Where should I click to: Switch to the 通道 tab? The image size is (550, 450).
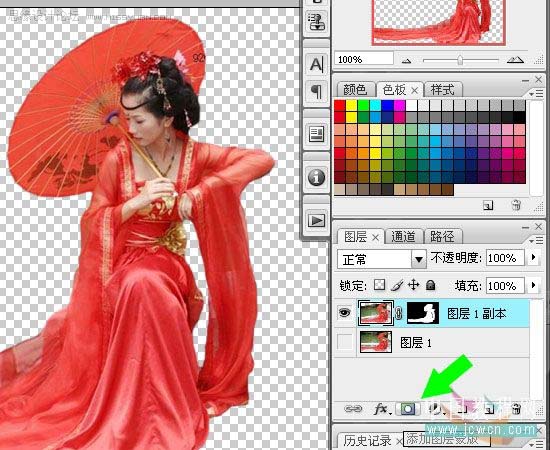[403, 237]
